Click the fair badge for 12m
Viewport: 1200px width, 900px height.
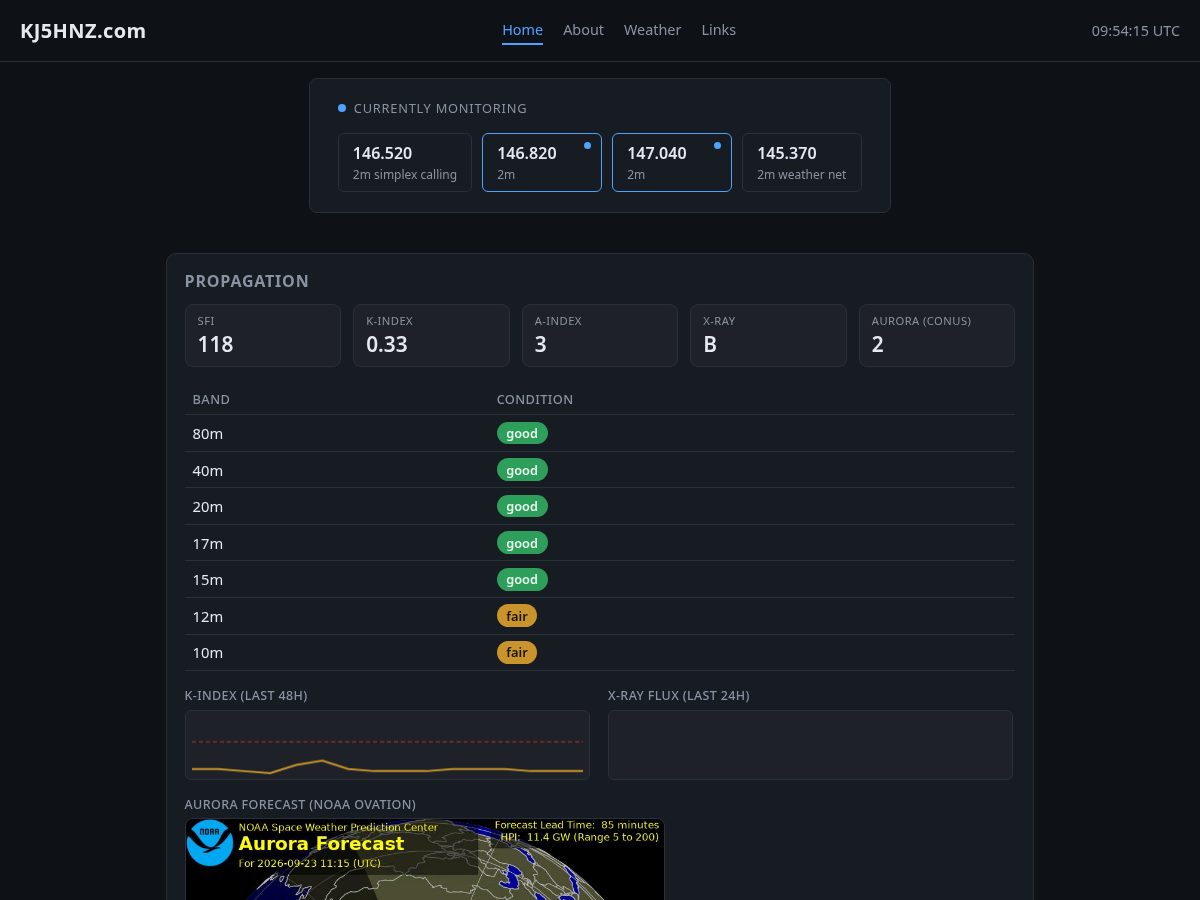pyautogui.click(x=517, y=616)
